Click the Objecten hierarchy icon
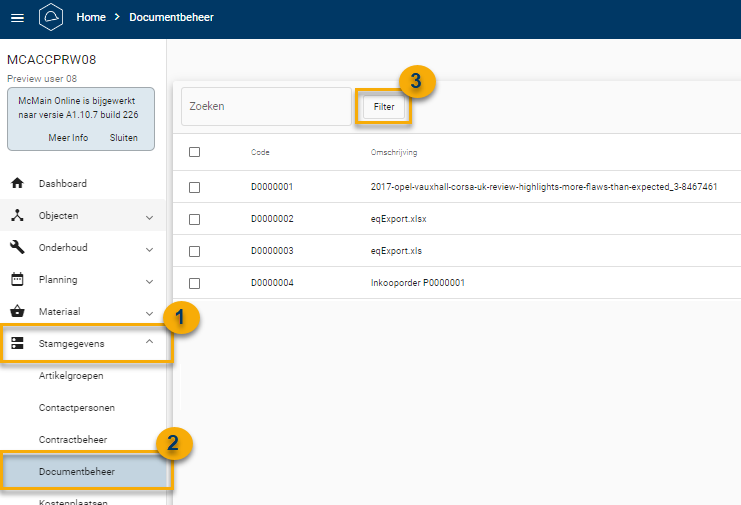 click(x=17, y=216)
